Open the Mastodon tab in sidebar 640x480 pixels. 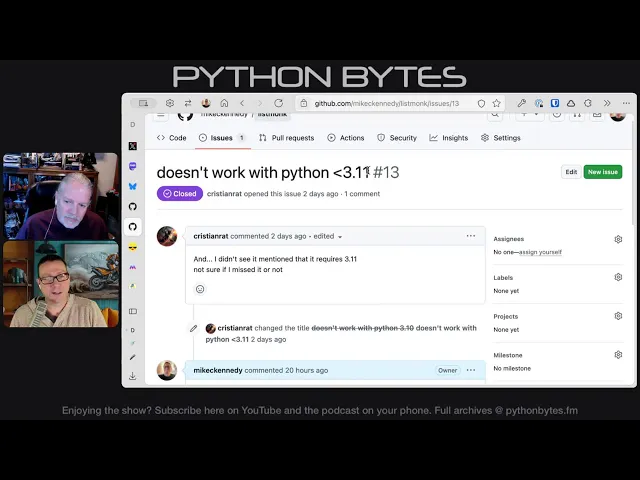pos(133,166)
